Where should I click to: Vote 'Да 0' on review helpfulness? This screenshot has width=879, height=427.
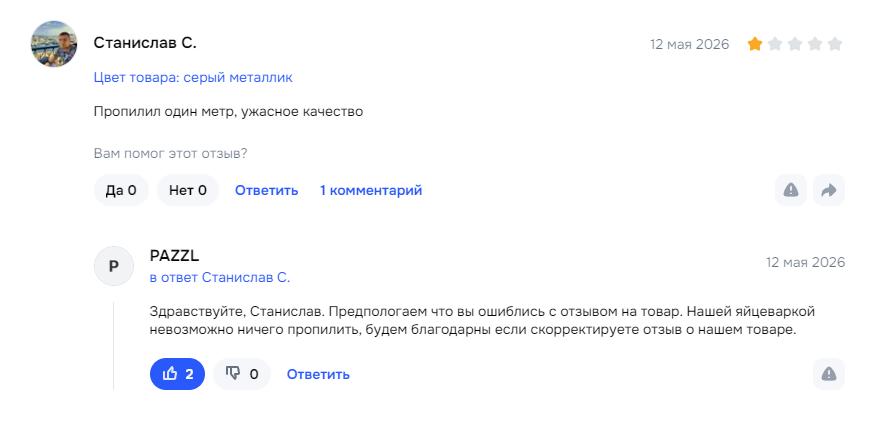click(x=121, y=190)
